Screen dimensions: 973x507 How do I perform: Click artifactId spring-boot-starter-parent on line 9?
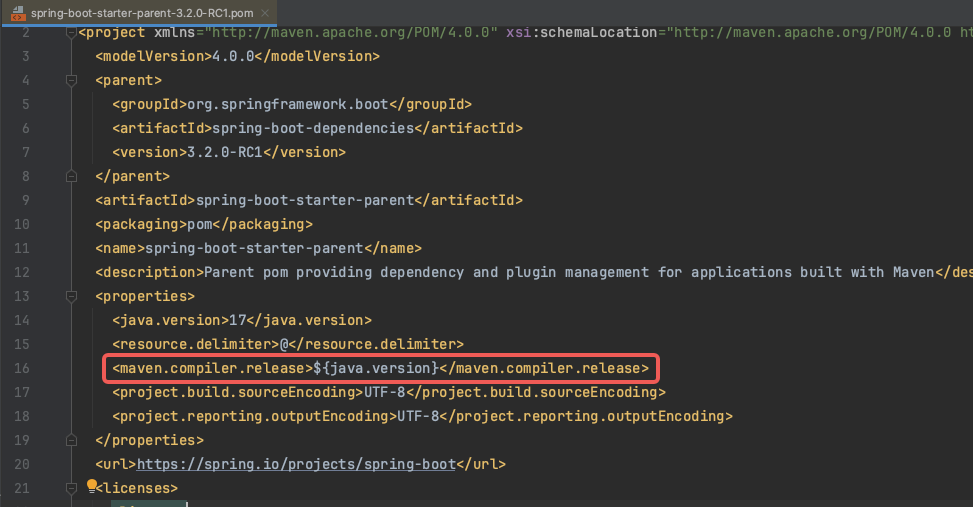click(x=309, y=200)
